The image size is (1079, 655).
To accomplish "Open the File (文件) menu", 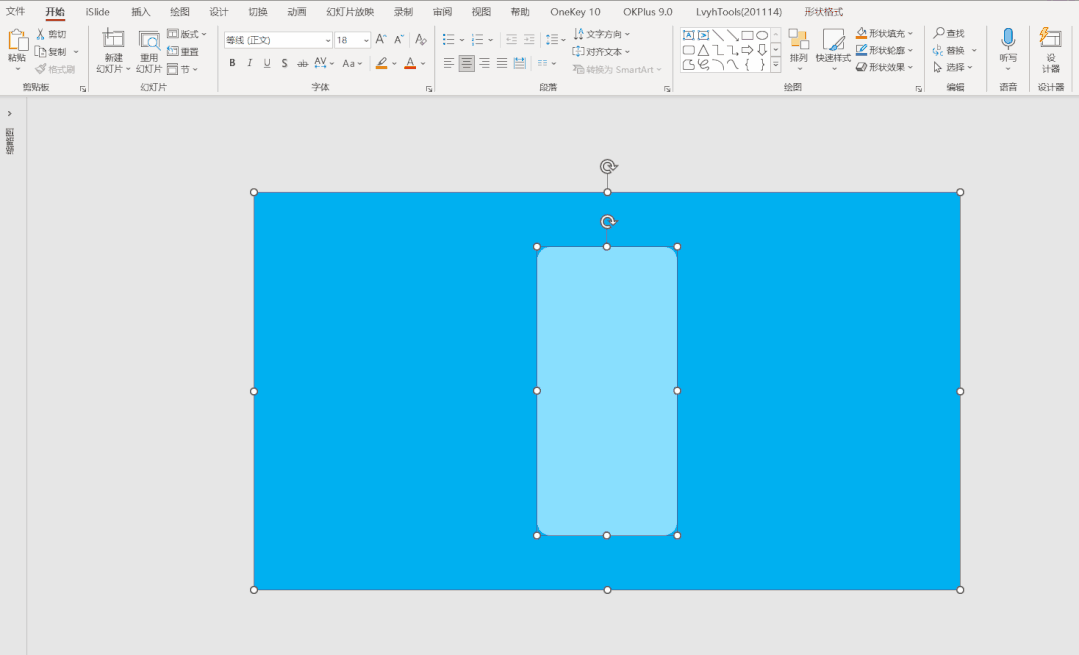I will pos(15,12).
